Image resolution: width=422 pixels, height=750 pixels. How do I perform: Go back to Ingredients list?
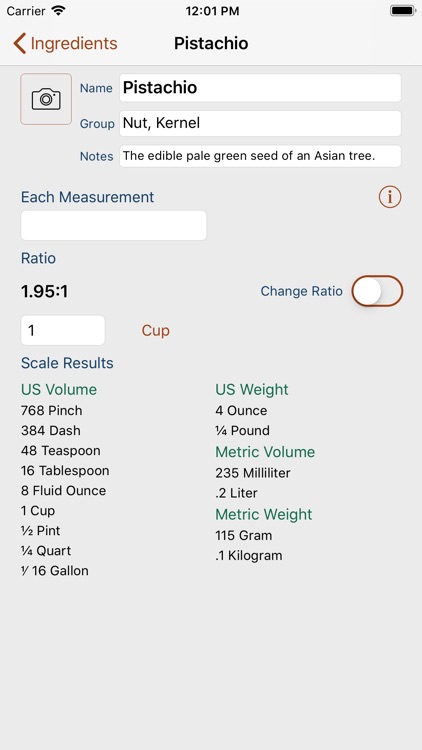point(65,44)
